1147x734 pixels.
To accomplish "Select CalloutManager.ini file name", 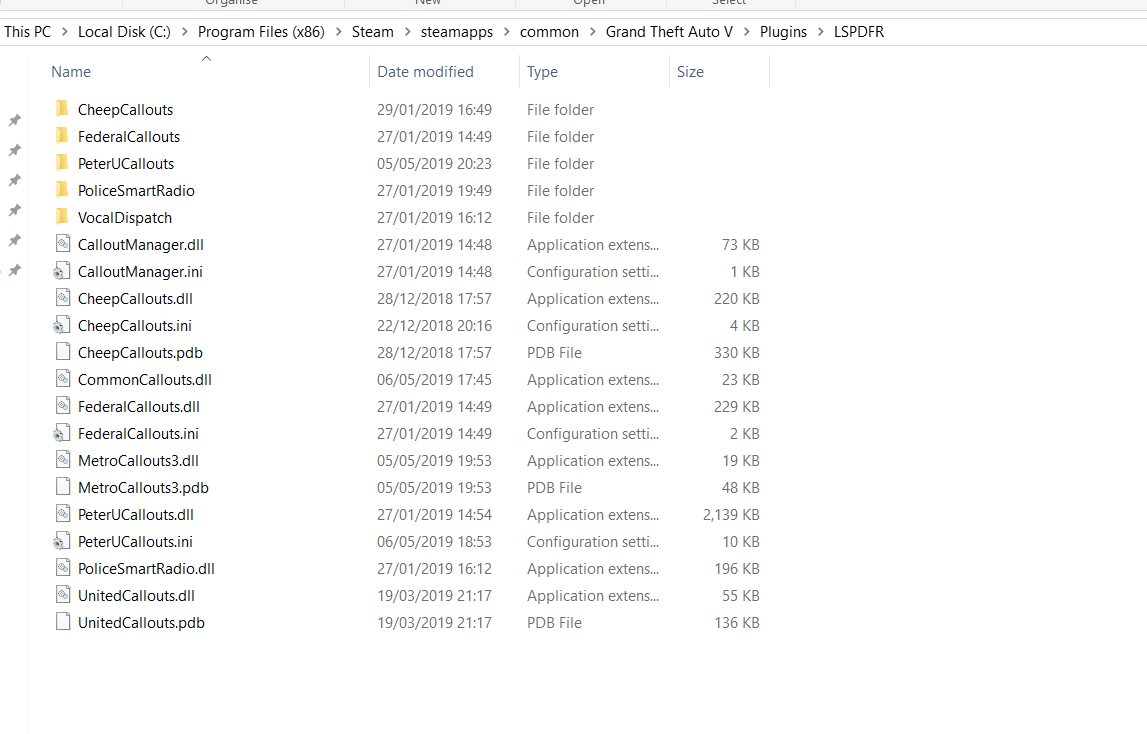I will 140,271.
